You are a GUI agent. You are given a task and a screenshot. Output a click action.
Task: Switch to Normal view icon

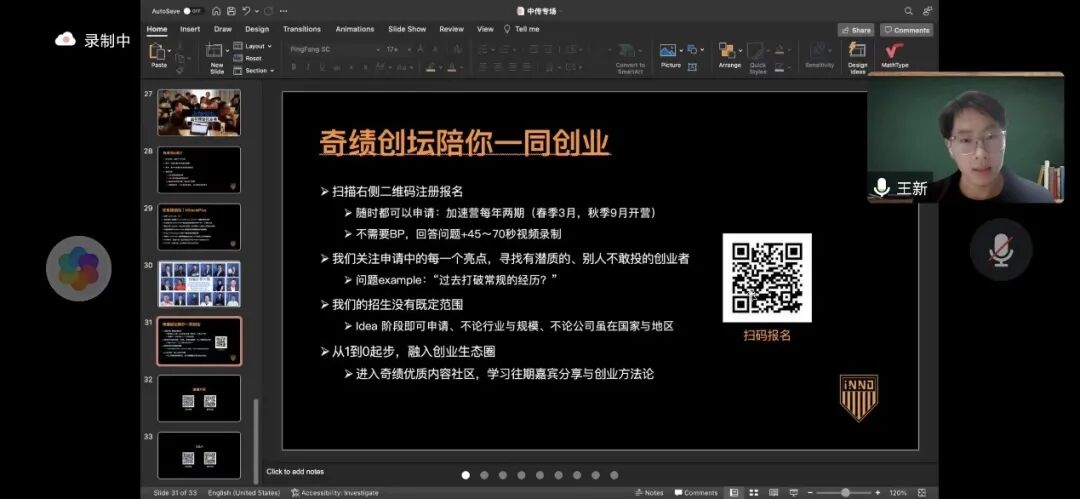(734, 493)
